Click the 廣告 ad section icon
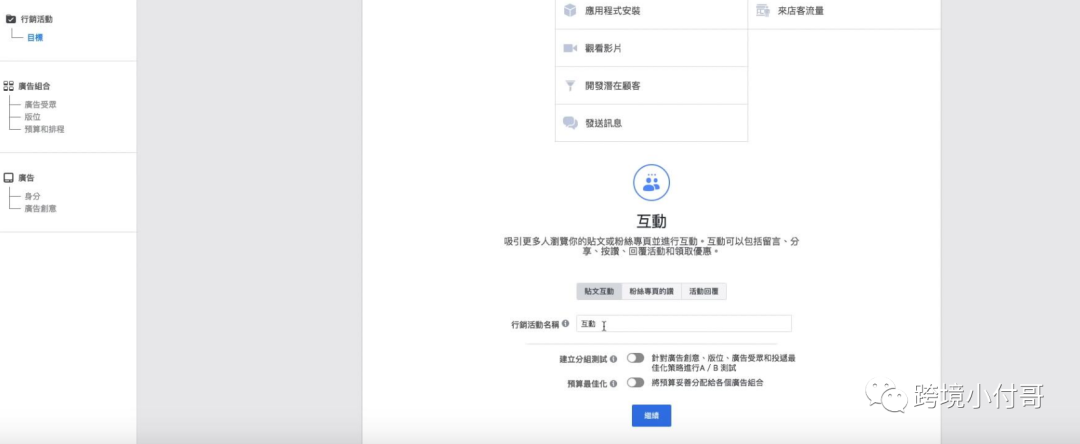Screen dimensions: 1080x444 click(9, 178)
